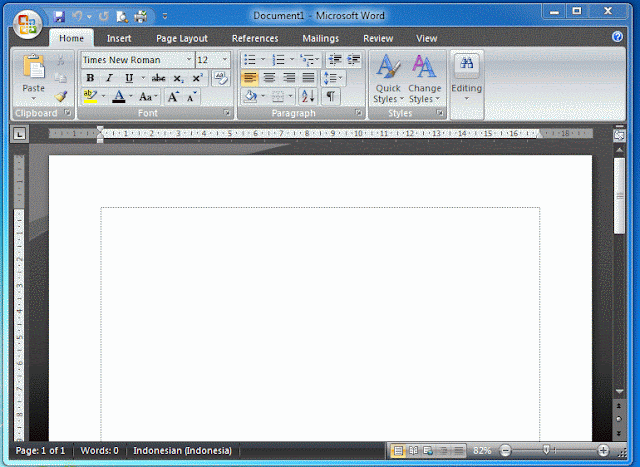This screenshot has width=640, height=467.
Task: Open Change Case dropdown
Action: (x=148, y=97)
